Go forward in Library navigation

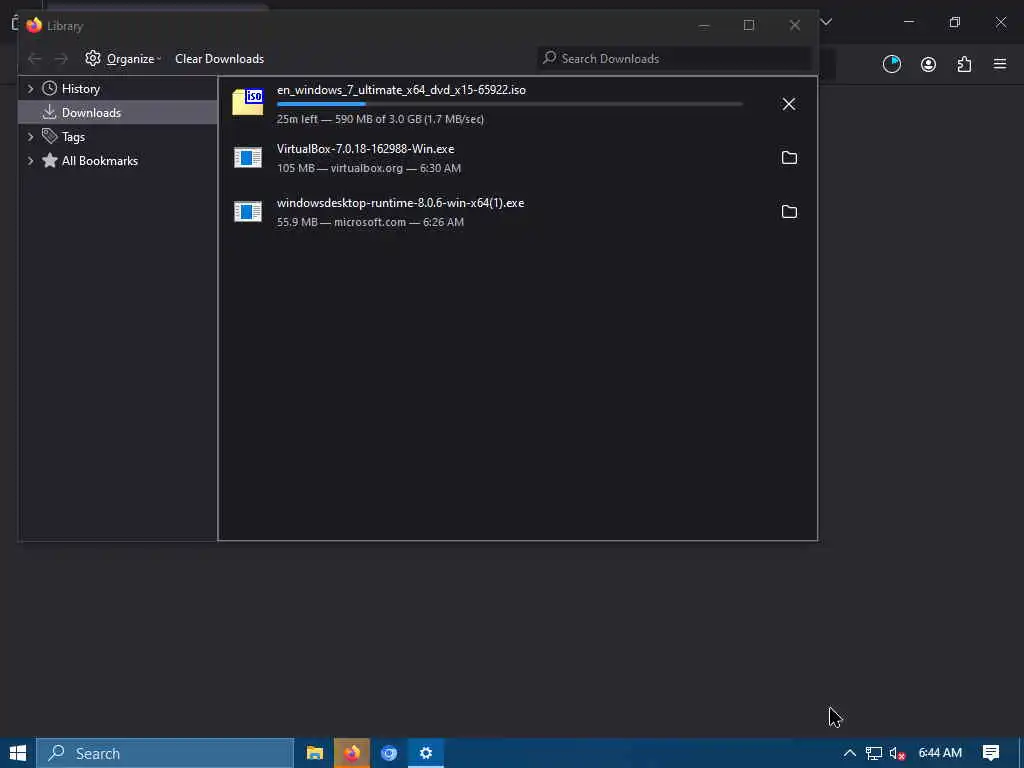pyautogui.click(x=61, y=59)
